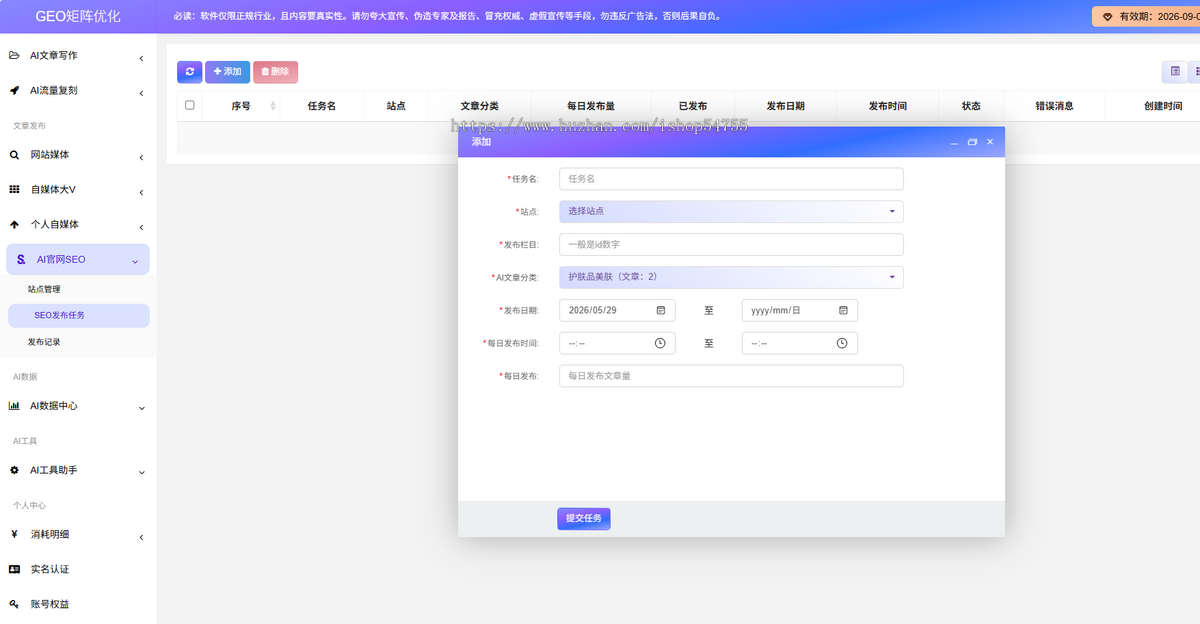Viewport: 1200px width, 624px height.
Task: Click the 站点 column header
Action: pos(396,106)
